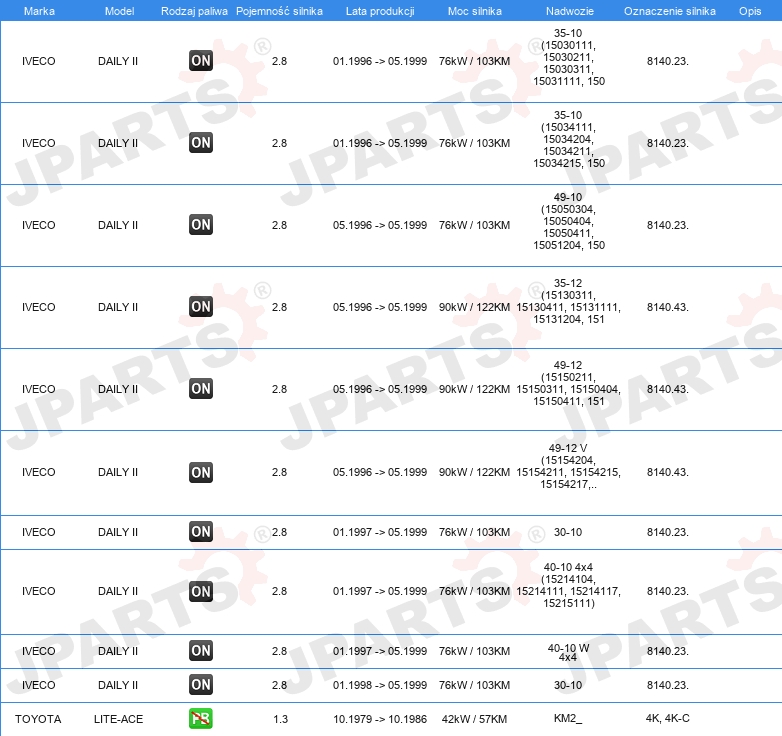Screen dimensions: 782x736
Task: Click 90kW / 122KM in the 49-12 V row
Action: click(474, 472)
